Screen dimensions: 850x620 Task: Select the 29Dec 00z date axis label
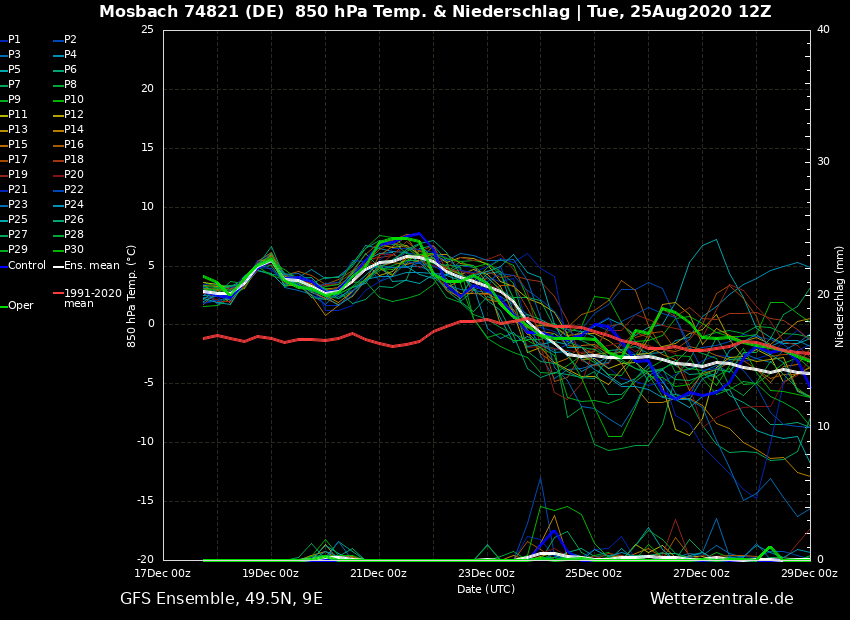tap(809, 574)
